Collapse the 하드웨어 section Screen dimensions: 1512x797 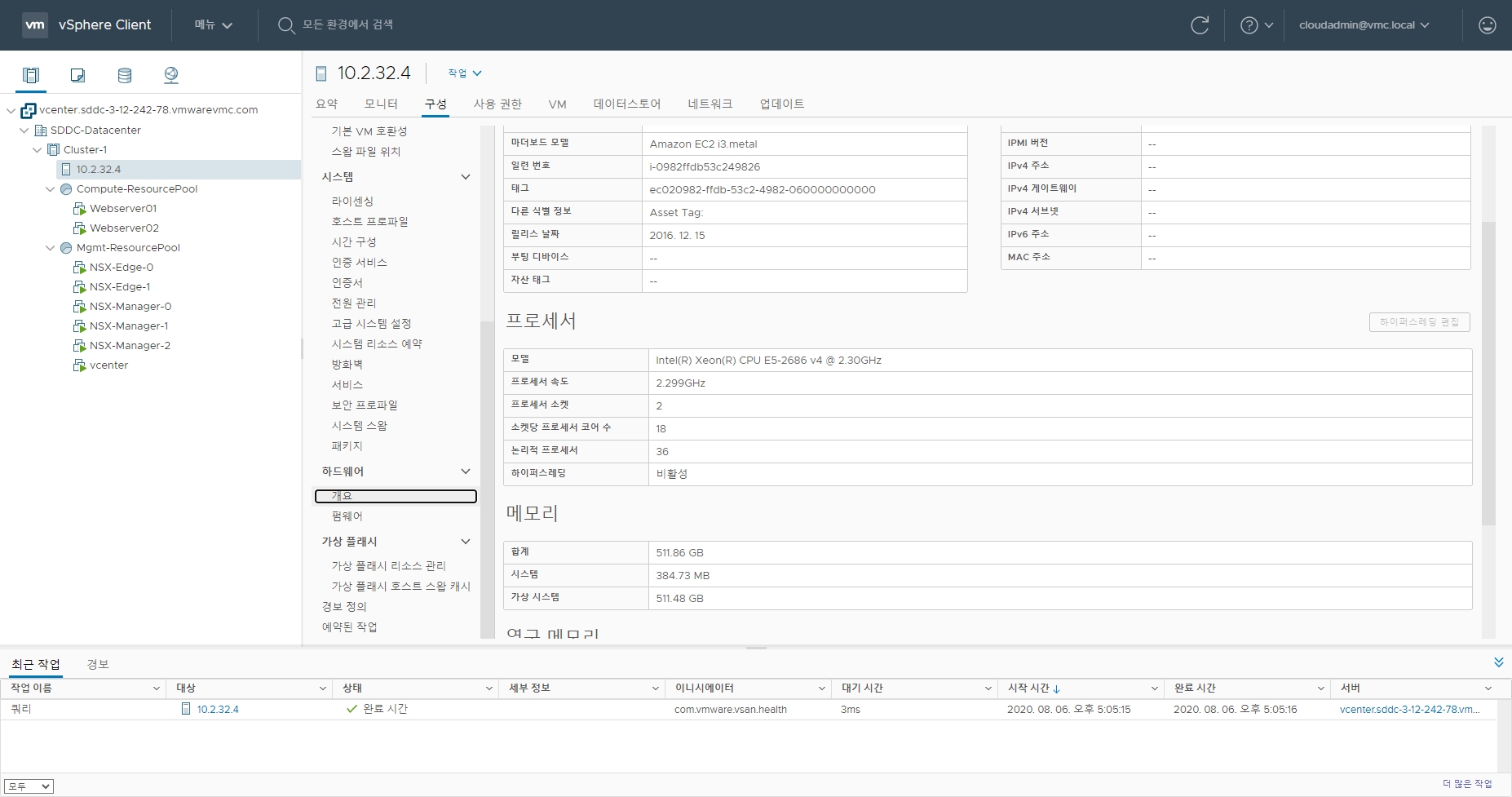pos(466,472)
